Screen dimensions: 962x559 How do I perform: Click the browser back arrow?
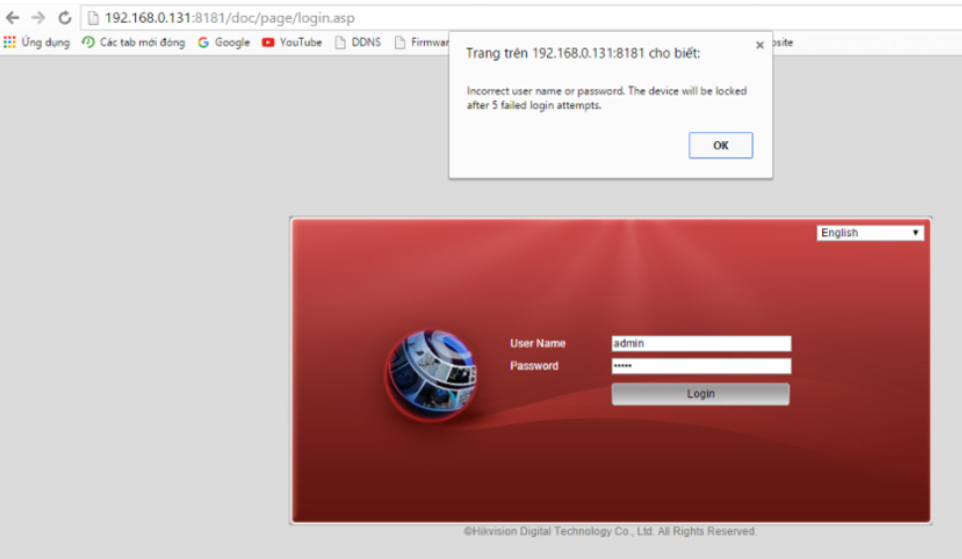[13, 18]
